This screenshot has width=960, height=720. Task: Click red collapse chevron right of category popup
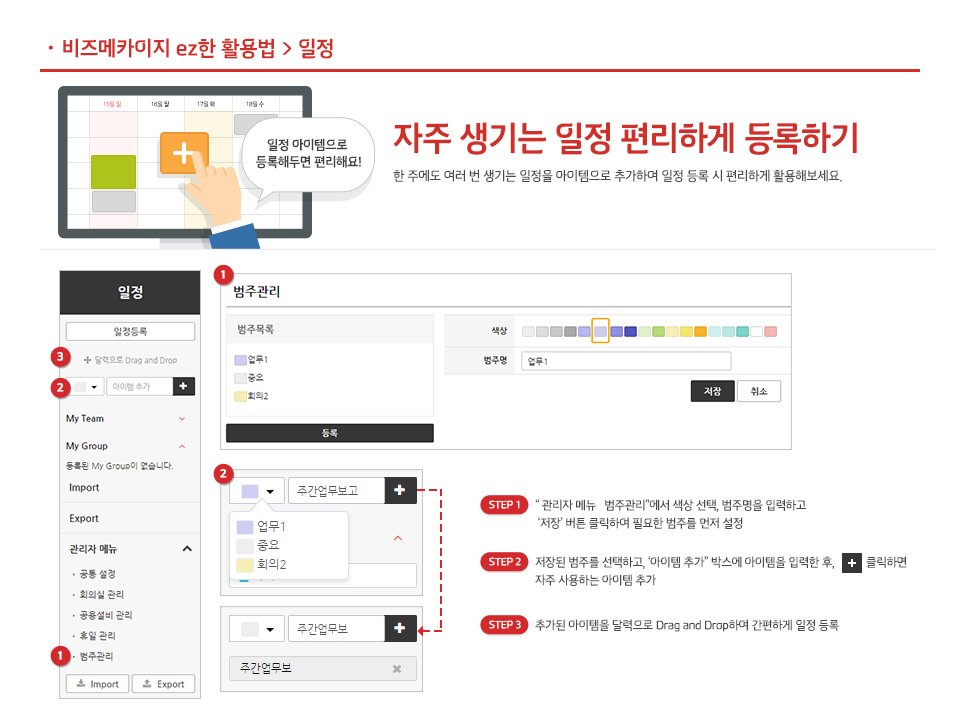pos(398,538)
